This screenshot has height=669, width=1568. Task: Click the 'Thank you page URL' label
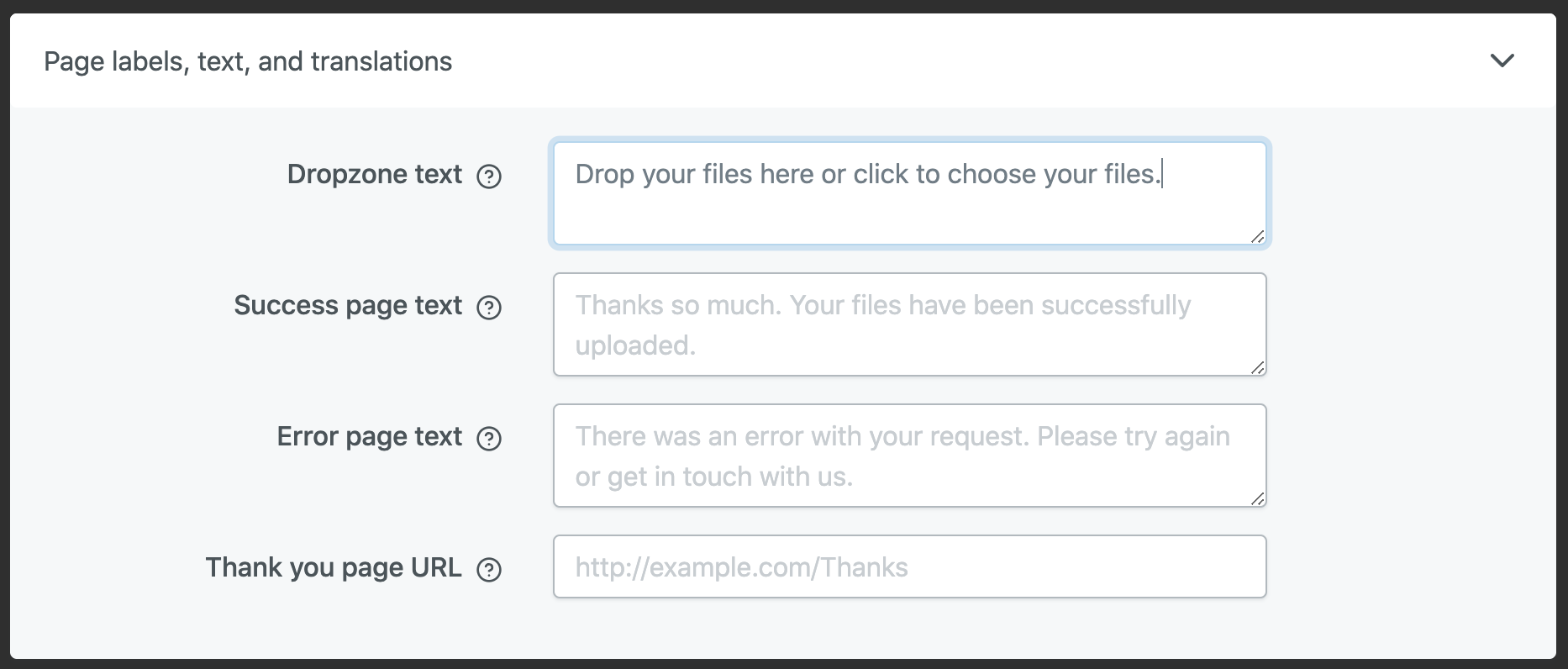pyautogui.click(x=334, y=567)
